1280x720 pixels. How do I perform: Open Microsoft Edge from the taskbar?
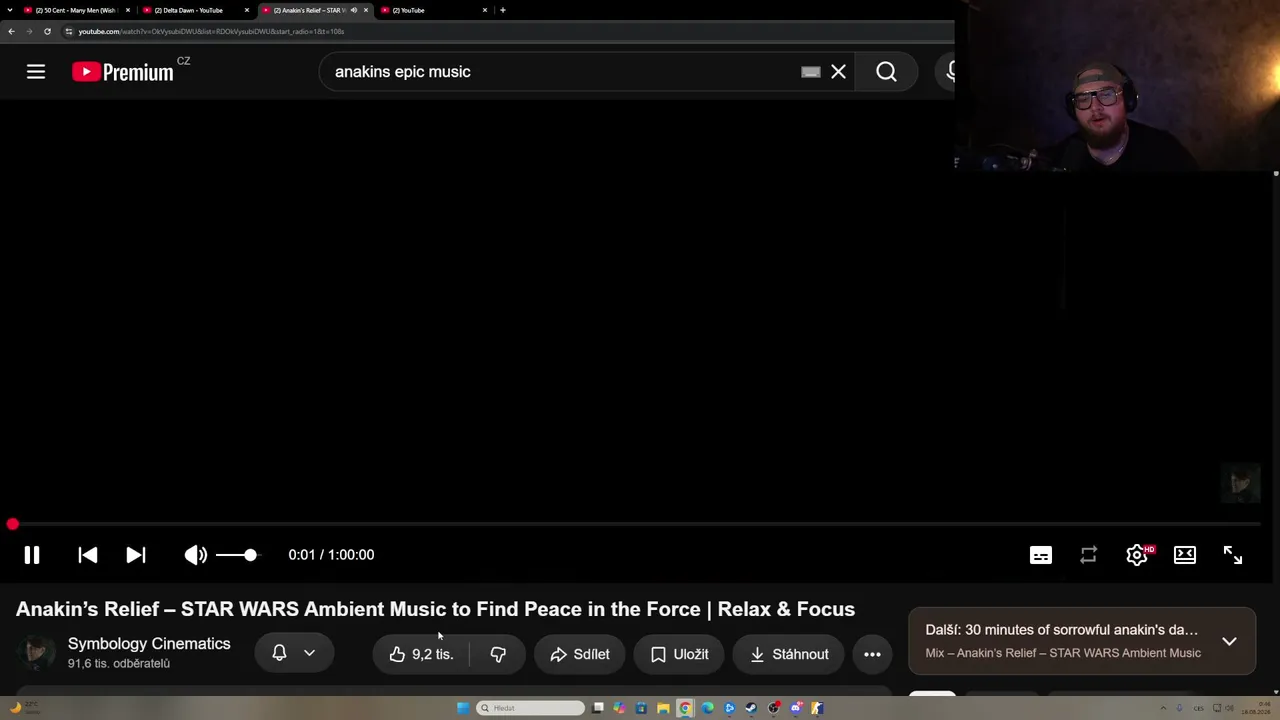point(707,708)
